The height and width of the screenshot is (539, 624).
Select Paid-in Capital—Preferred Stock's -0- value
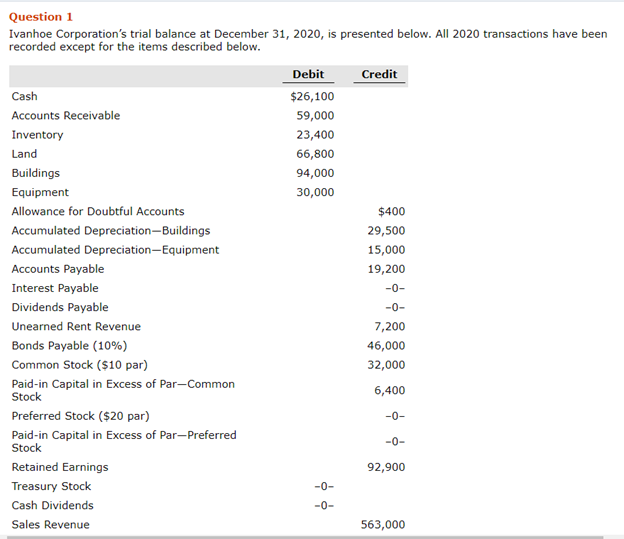[x=395, y=441]
